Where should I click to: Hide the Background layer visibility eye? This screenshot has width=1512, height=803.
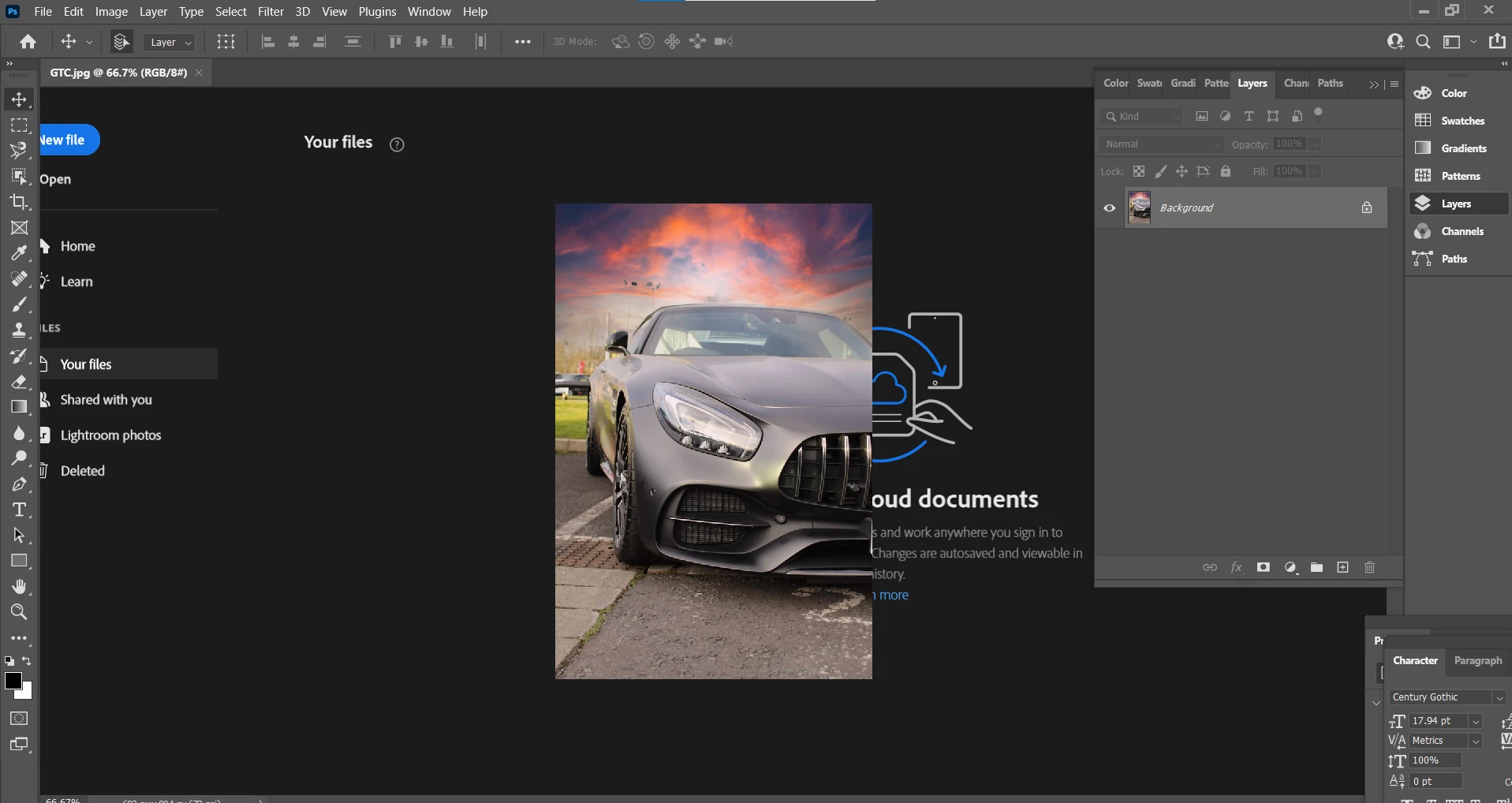coord(1109,208)
